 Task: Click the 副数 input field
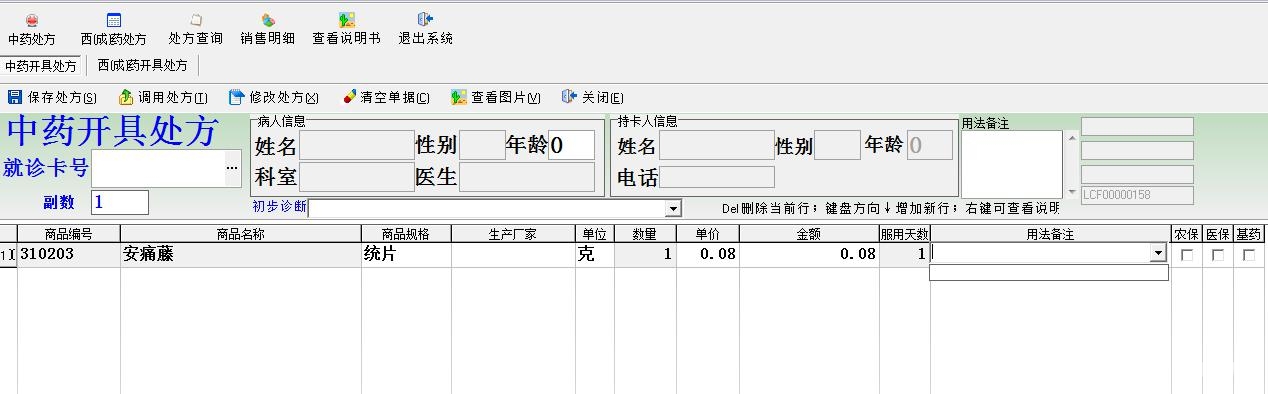click(x=120, y=202)
